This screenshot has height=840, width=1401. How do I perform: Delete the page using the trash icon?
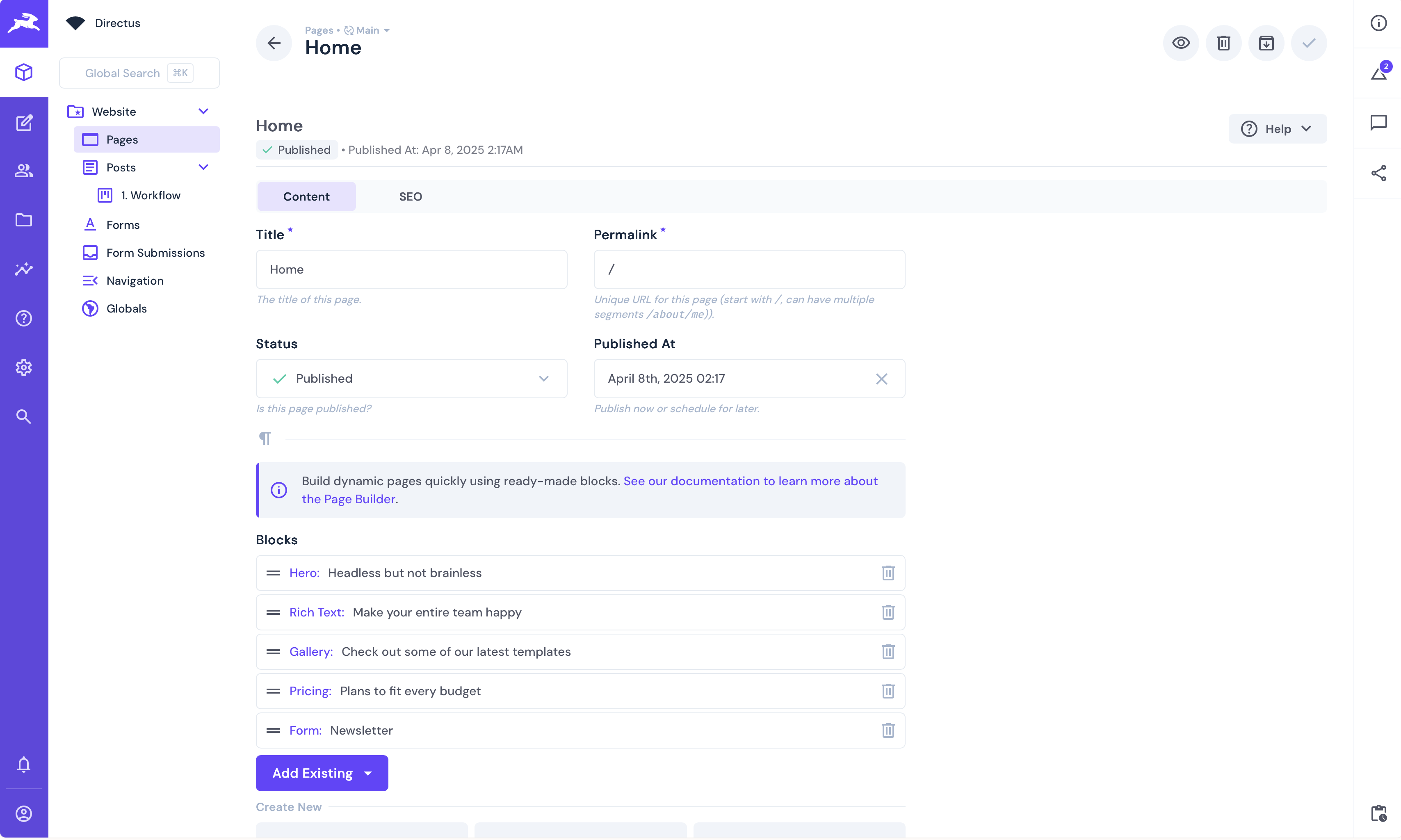point(1223,43)
